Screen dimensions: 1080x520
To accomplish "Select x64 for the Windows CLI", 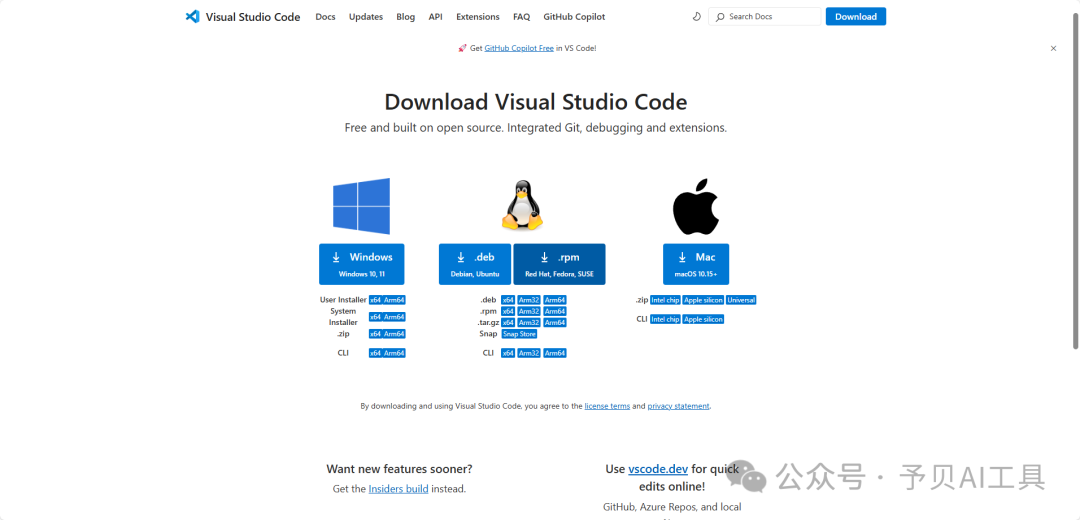I will pos(375,353).
